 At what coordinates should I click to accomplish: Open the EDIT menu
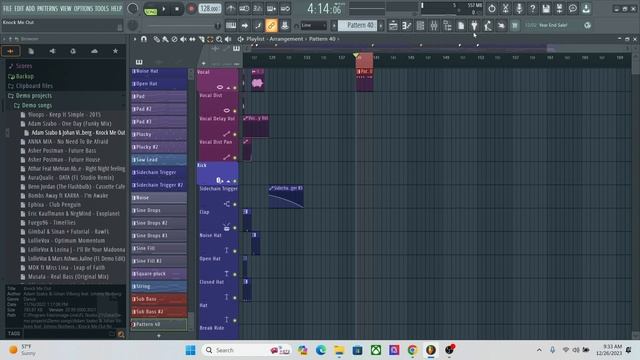click(19, 8)
